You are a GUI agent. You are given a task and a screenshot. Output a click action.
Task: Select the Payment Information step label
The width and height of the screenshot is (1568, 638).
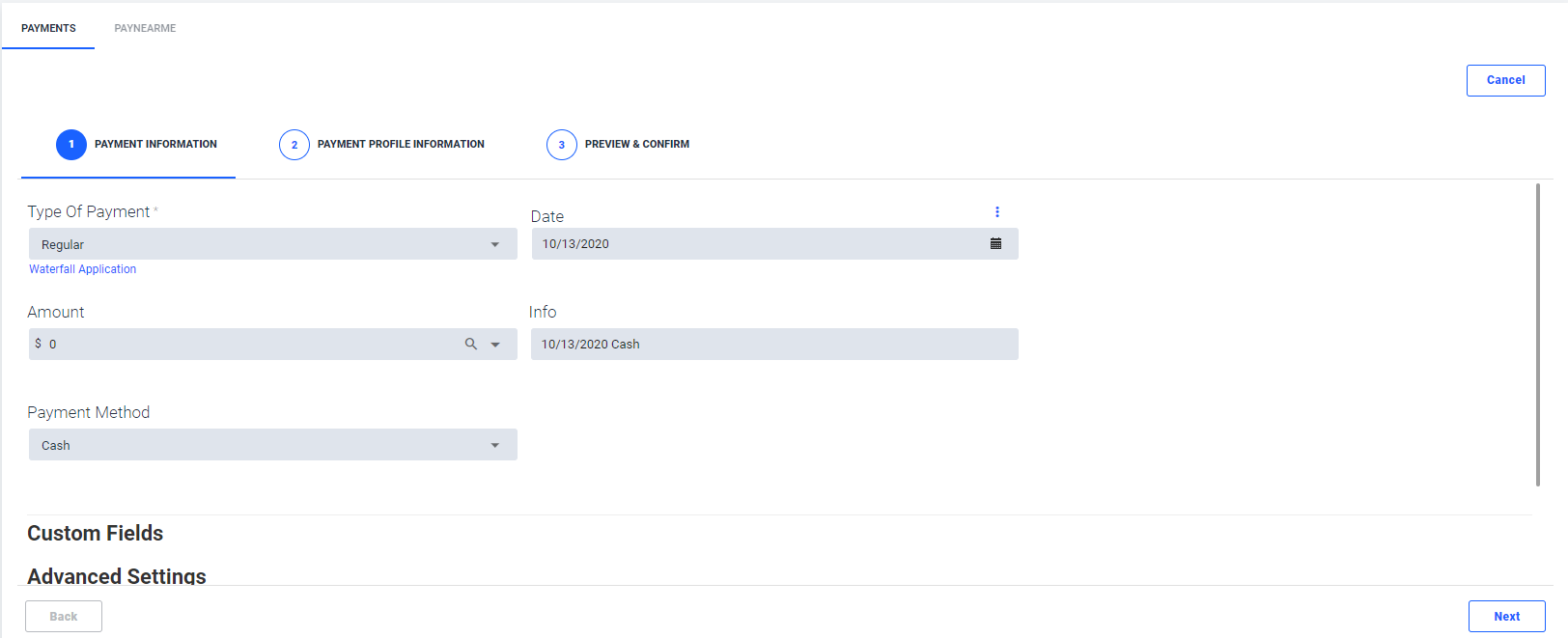click(x=155, y=145)
